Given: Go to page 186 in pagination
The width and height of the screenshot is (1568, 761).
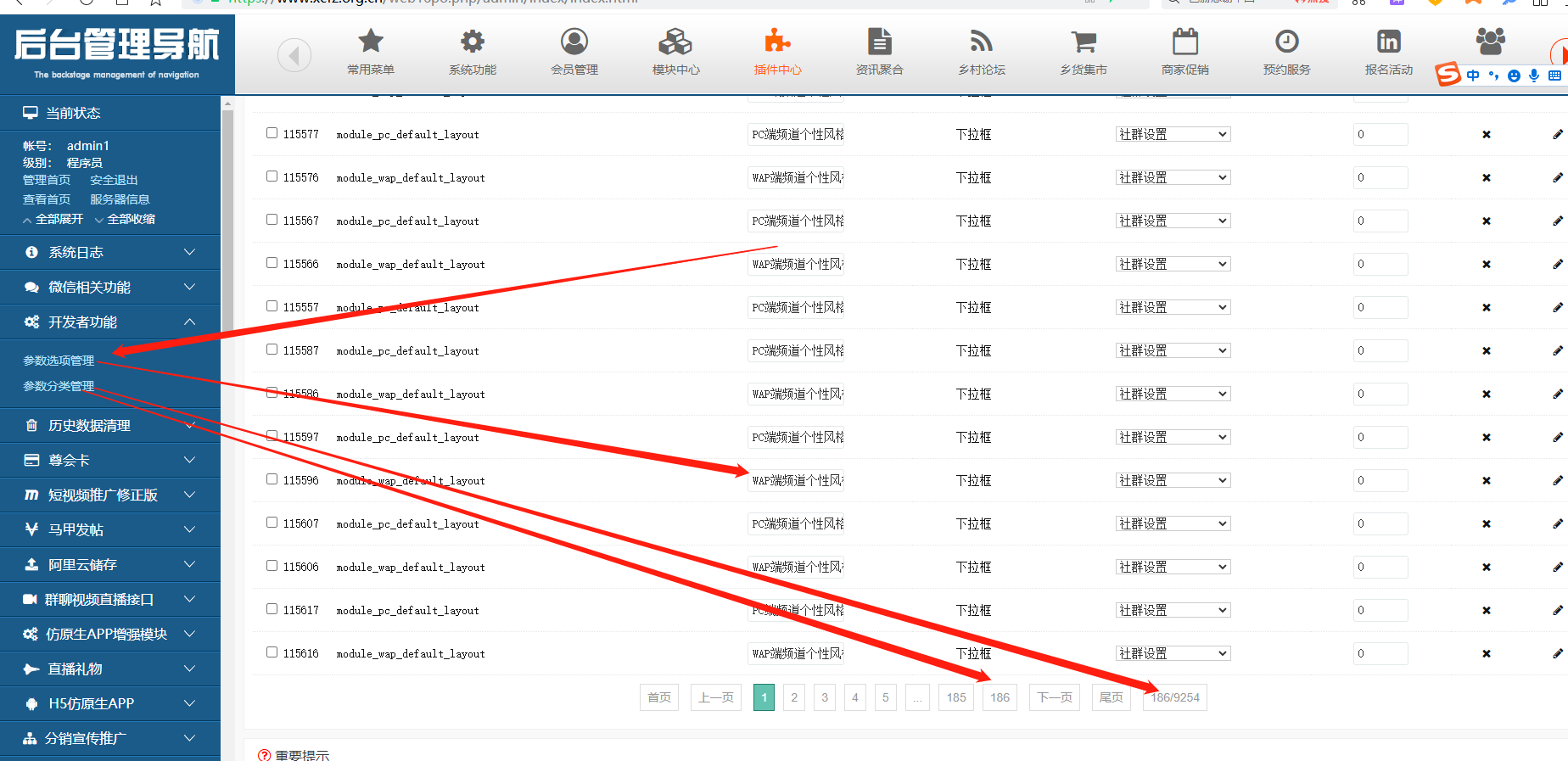Looking at the screenshot, I should point(1000,697).
